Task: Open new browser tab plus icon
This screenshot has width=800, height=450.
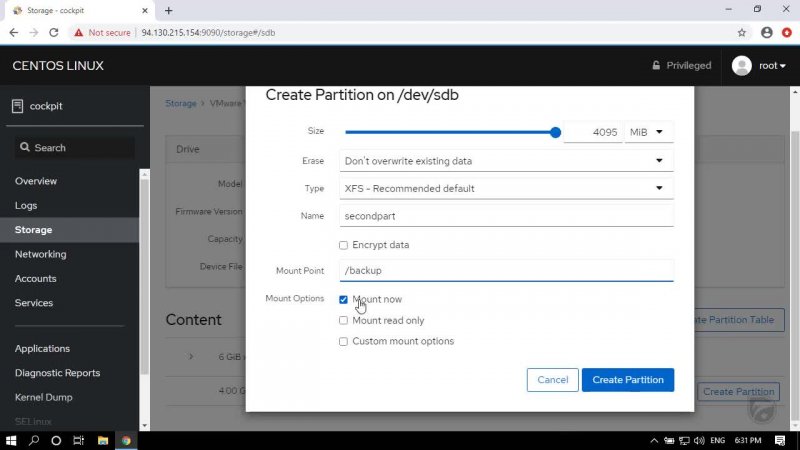Action: (x=168, y=10)
